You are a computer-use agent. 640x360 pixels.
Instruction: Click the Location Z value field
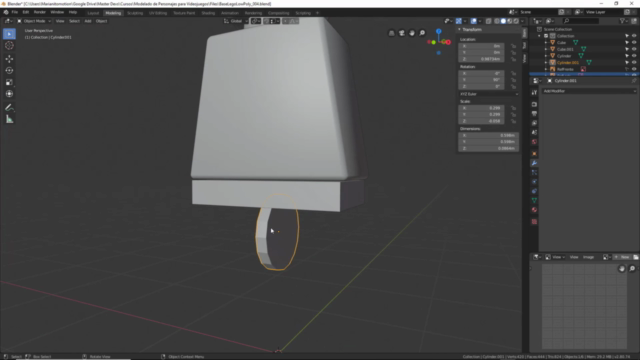point(481,59)
